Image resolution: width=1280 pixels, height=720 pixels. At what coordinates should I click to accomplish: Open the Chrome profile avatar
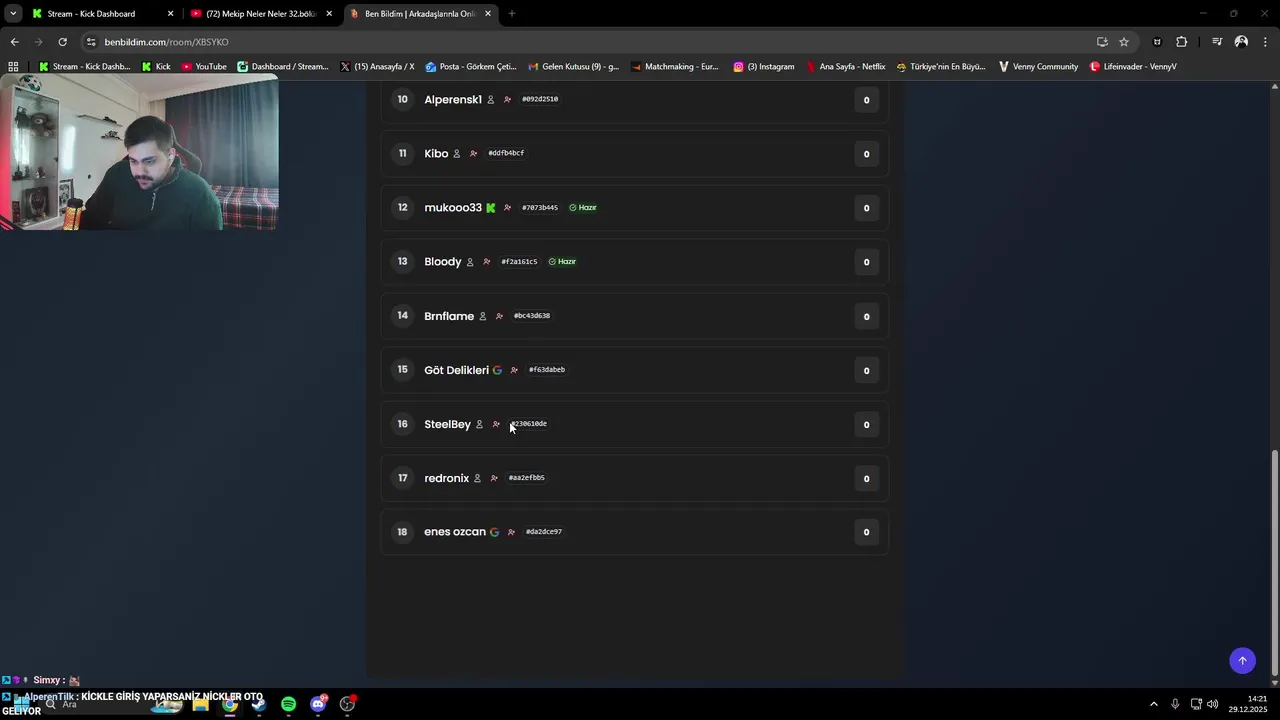1241,42
